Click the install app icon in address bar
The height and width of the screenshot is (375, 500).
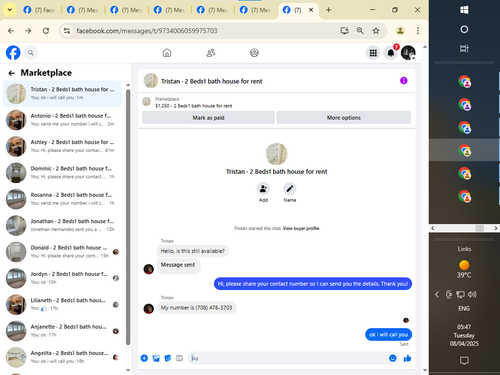(x=345, y=31)
